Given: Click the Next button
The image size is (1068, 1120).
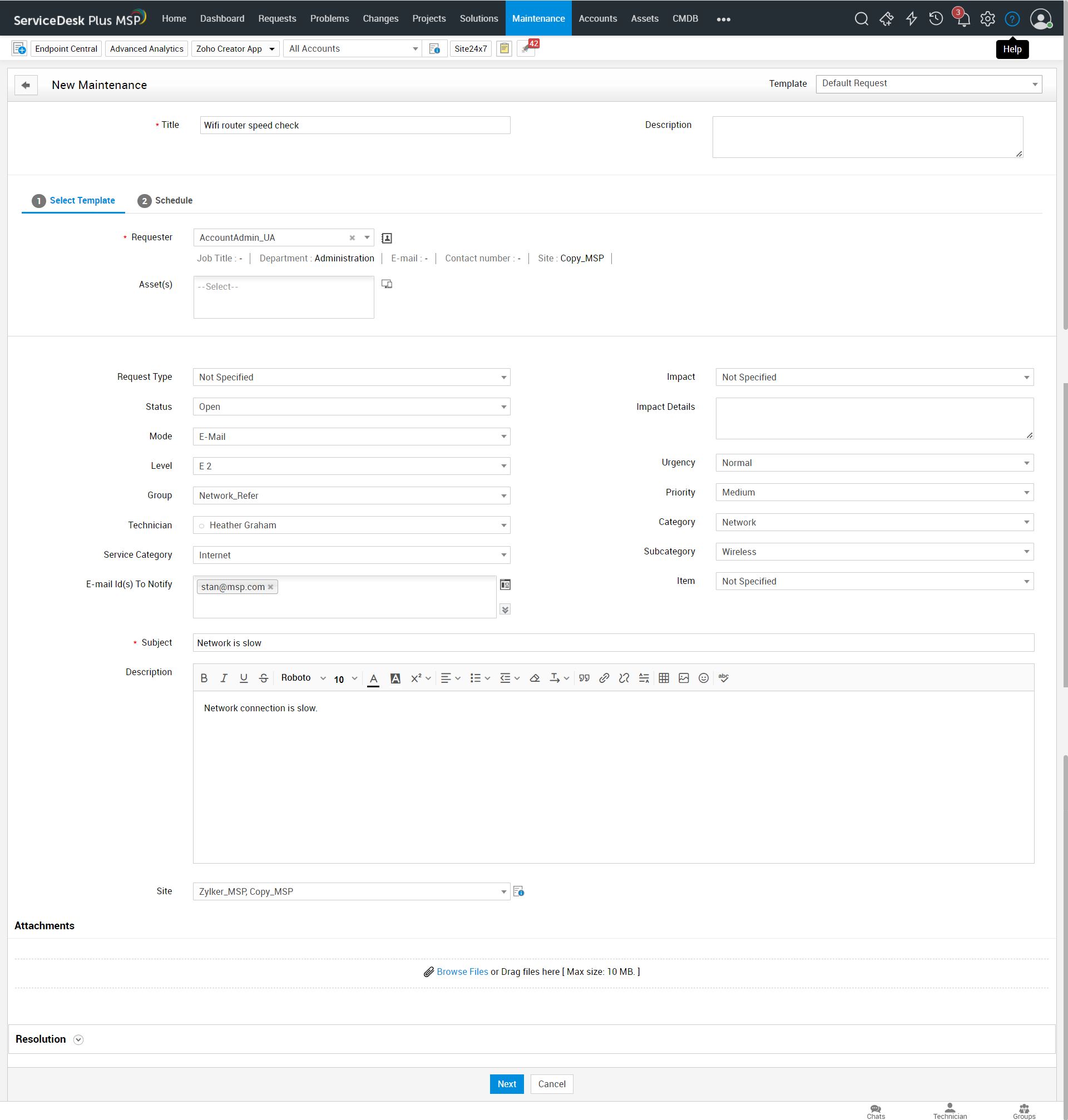Looking at the screenshot, I should pos(506,1084).
